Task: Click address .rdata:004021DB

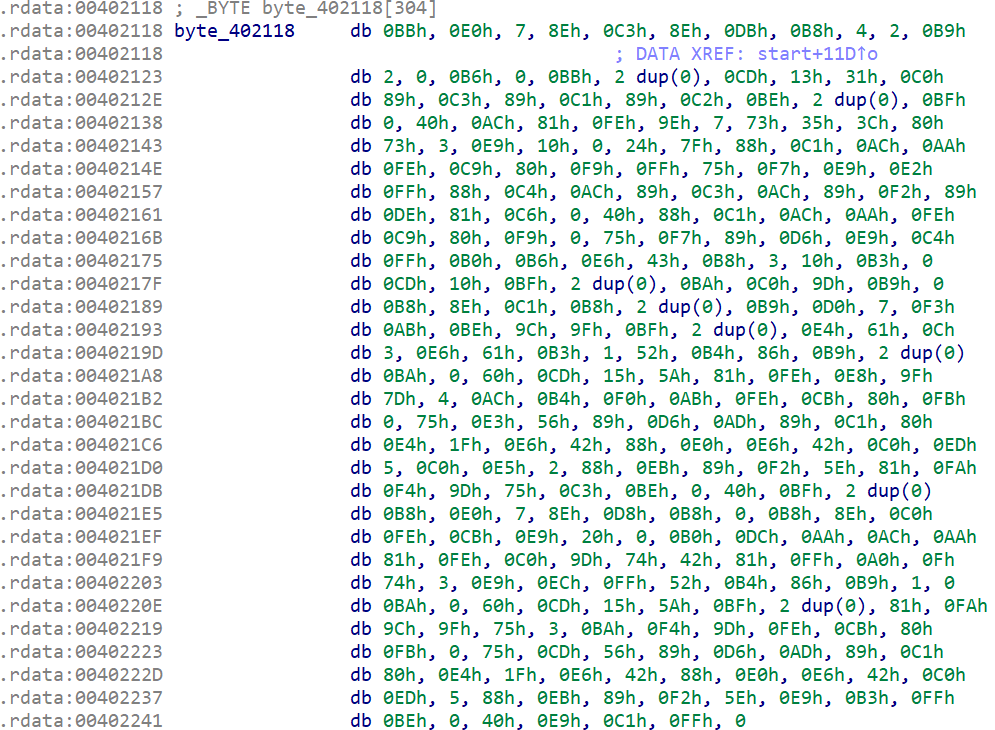Action: click(x=81, y=491)
